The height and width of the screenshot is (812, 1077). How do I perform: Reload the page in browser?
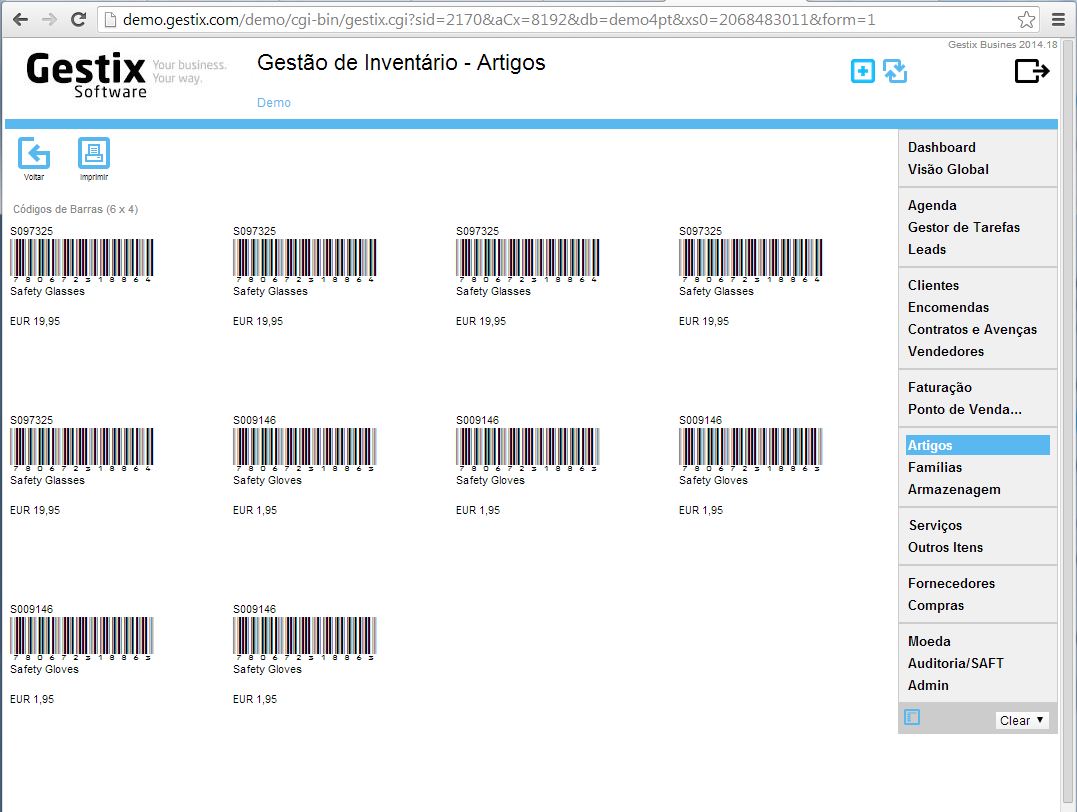78,19
